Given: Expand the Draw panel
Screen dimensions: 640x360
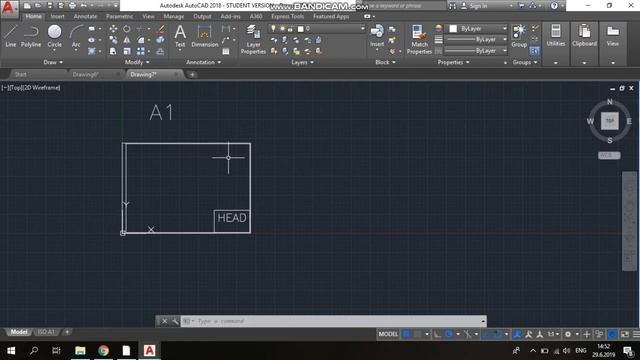Looking at the screenshot, I should [x=53, y=62].
